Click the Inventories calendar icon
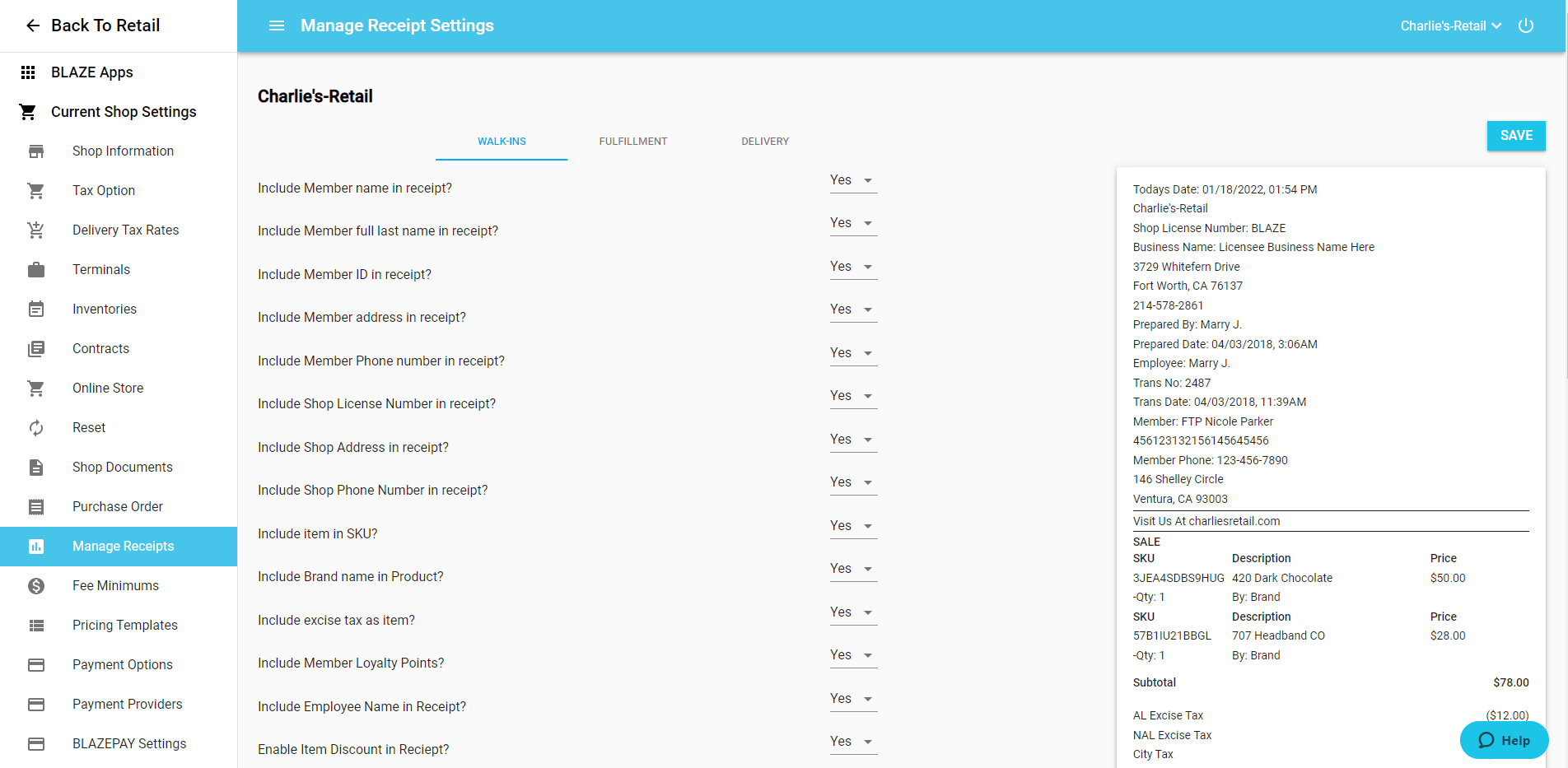The height and width of the screenshot is (768, 1568). coord(35,309)
